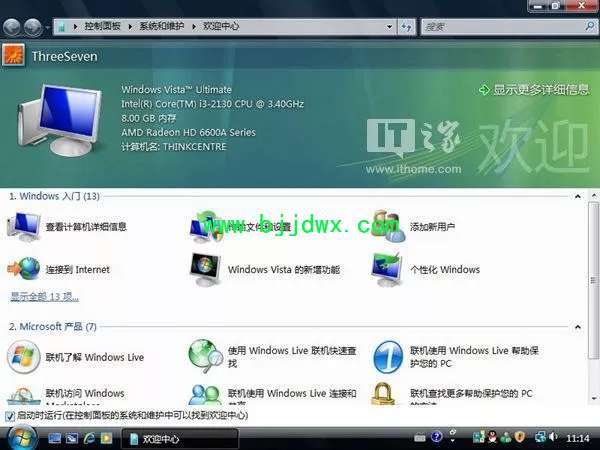Click the search magnifier icon
This screenshot has width=600, height=450.
(590, 26)
